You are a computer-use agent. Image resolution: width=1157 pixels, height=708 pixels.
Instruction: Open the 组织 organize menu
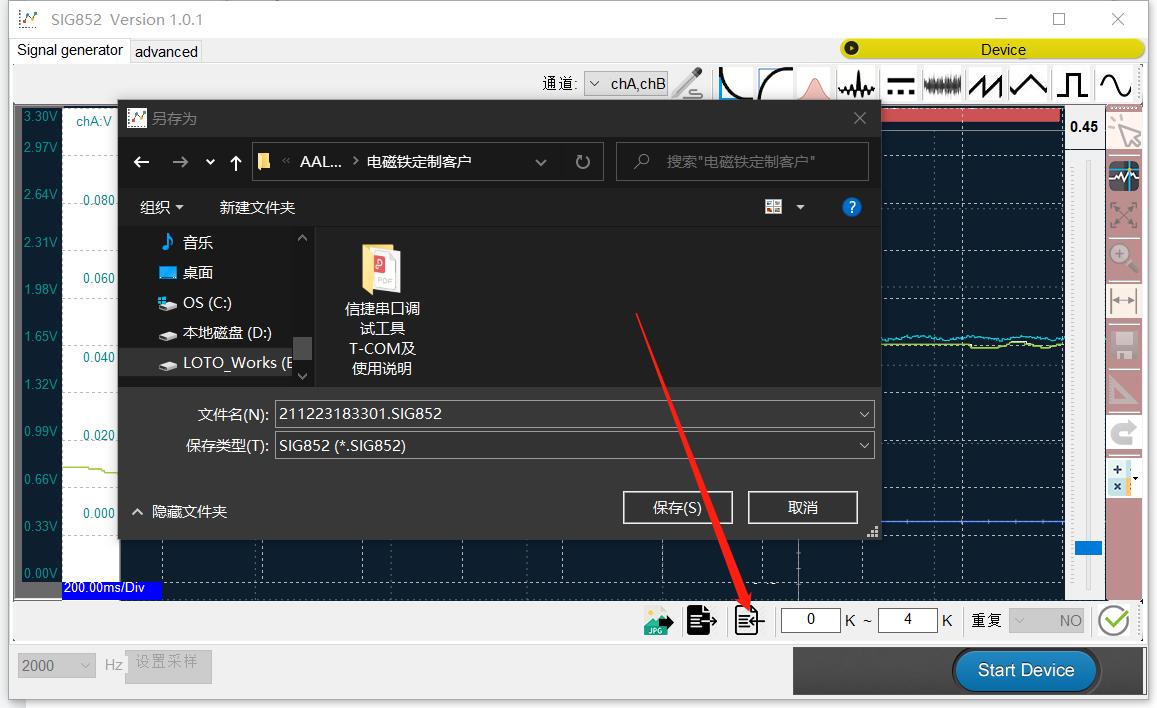click(x=162, y=207)
